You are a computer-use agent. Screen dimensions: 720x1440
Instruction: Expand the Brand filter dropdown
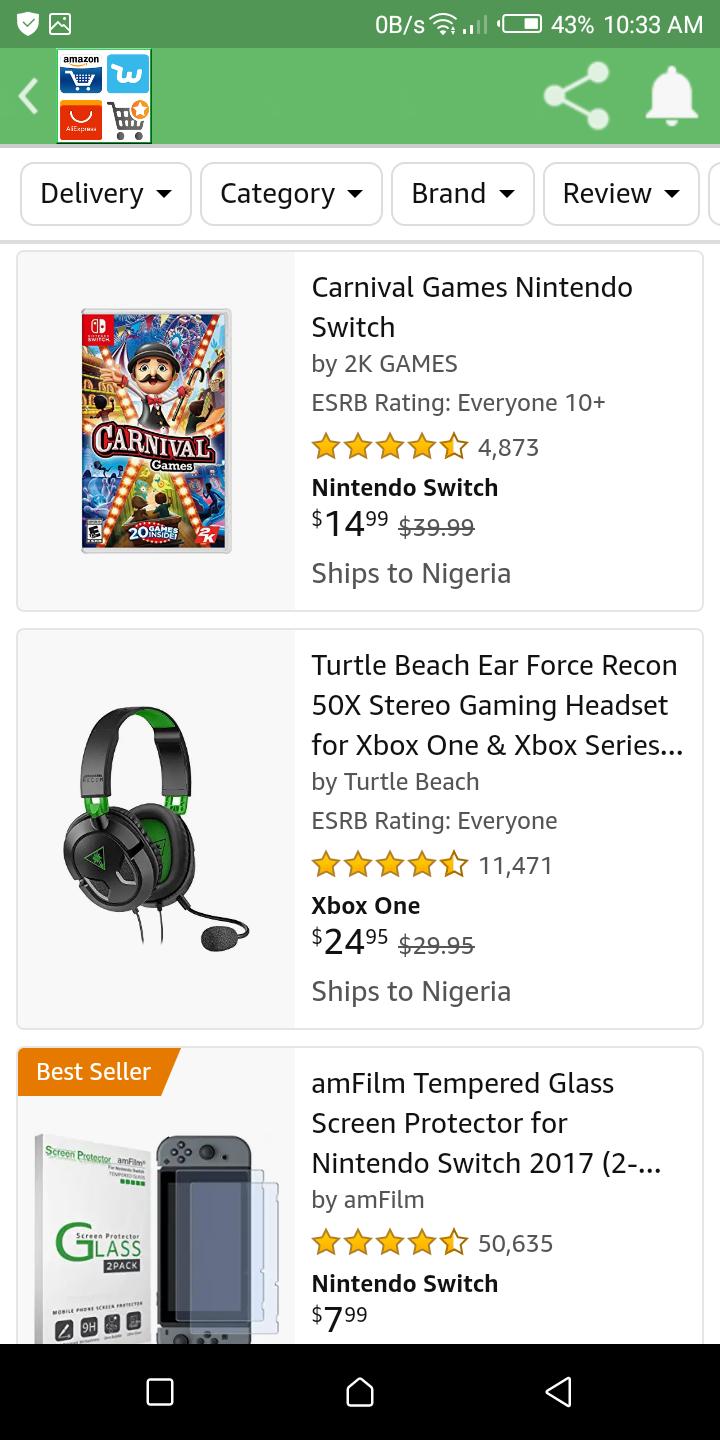(463, 194)
